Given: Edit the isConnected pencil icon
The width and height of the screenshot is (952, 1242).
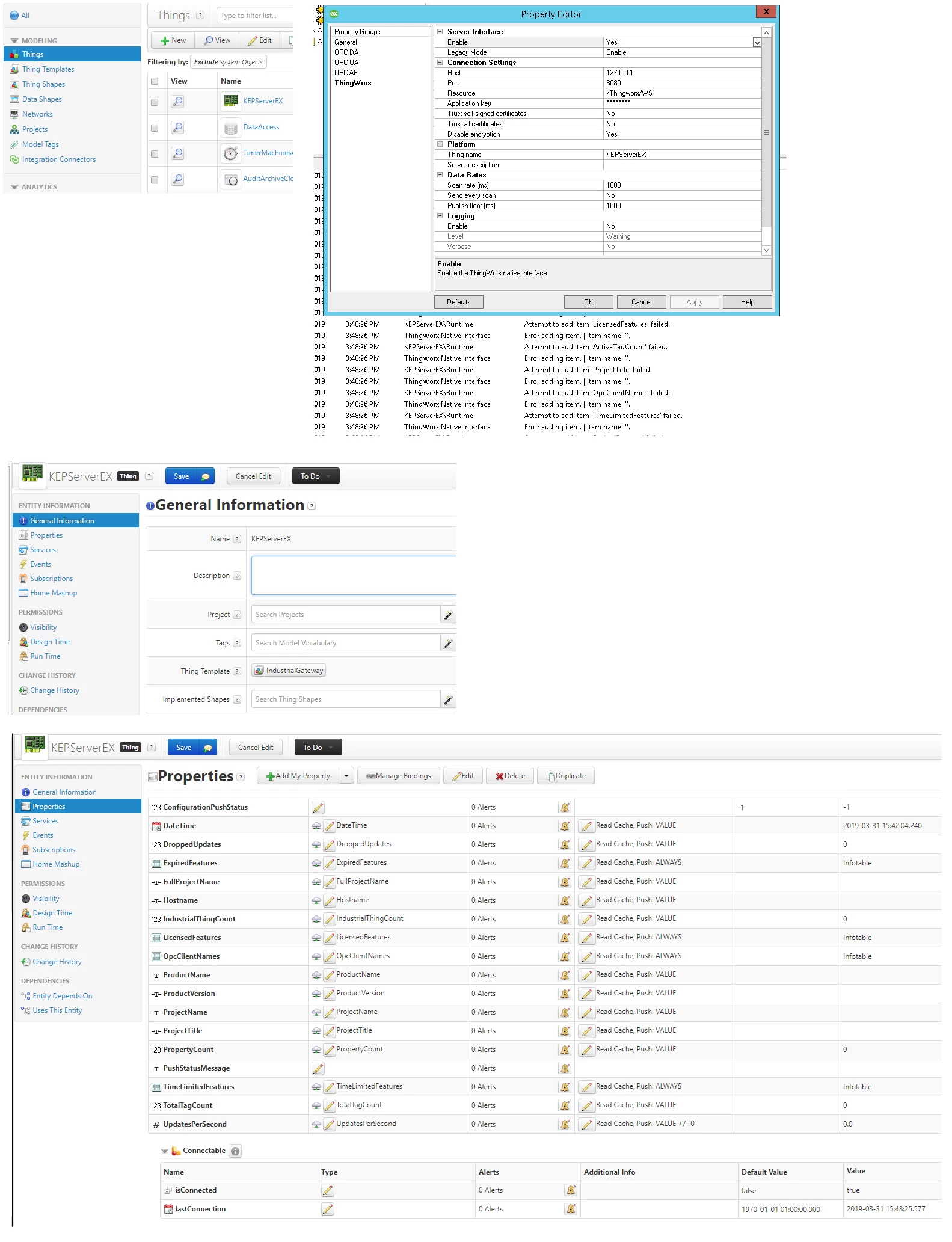Looking at the screenshot, I should click(328, 1191).
